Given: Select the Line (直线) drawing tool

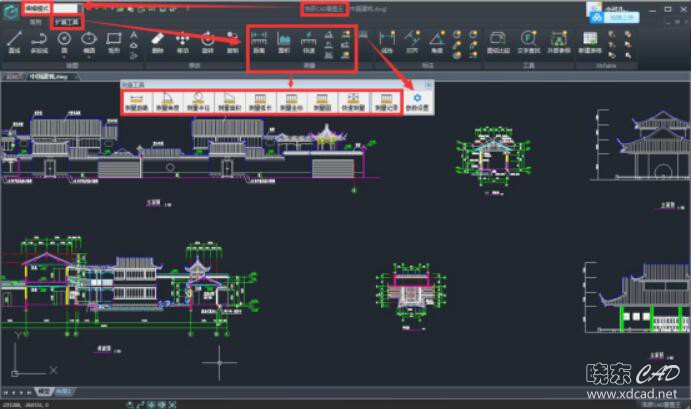Looking at the screenshot, I should coord(15,41).
